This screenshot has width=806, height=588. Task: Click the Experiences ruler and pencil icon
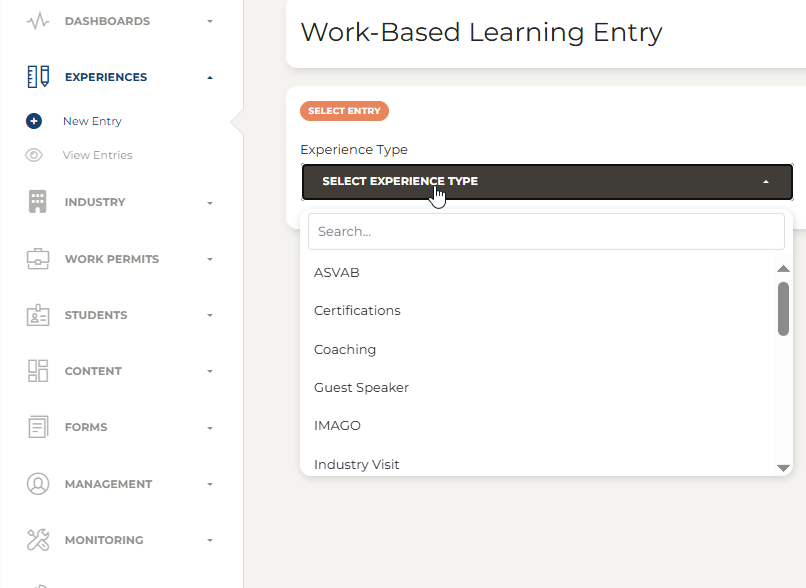(38, 77)
